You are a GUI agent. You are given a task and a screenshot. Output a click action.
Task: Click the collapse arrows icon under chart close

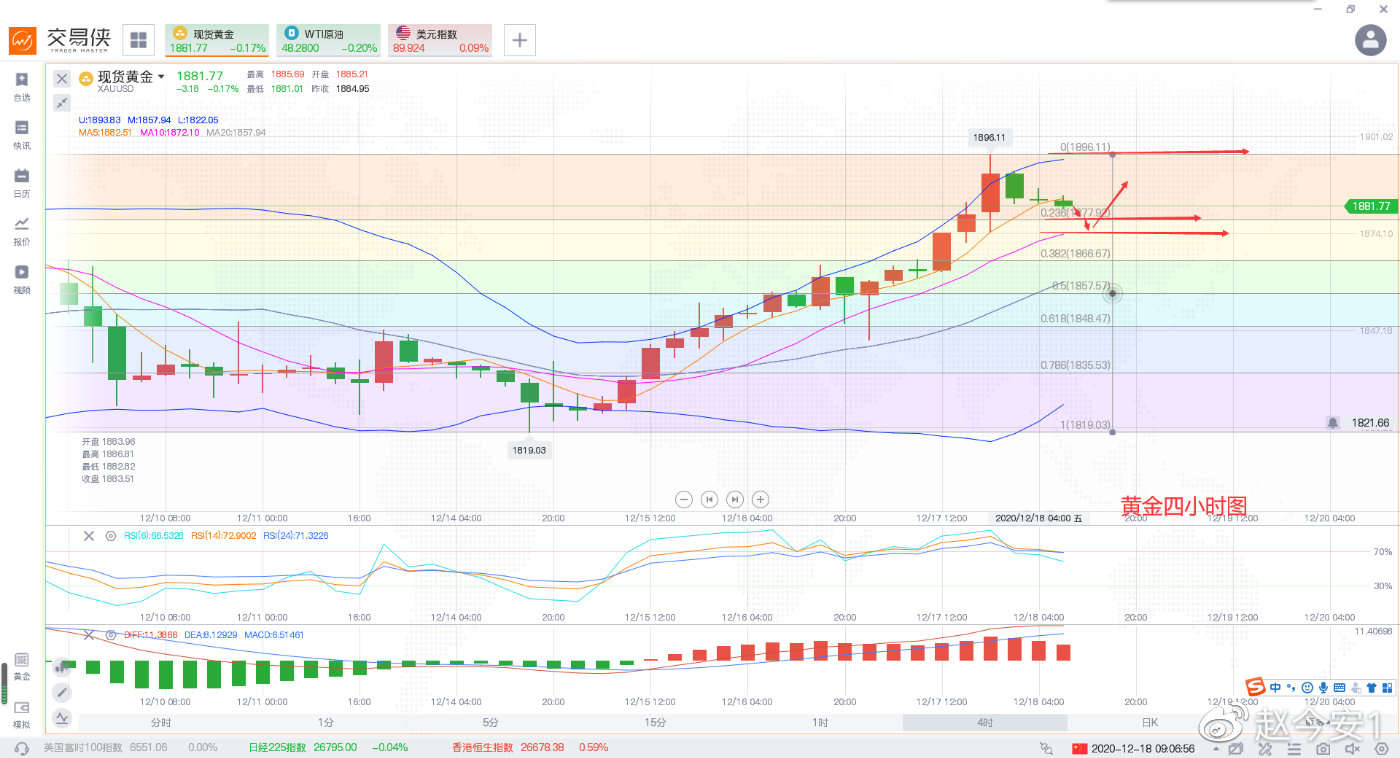point(62,102)
